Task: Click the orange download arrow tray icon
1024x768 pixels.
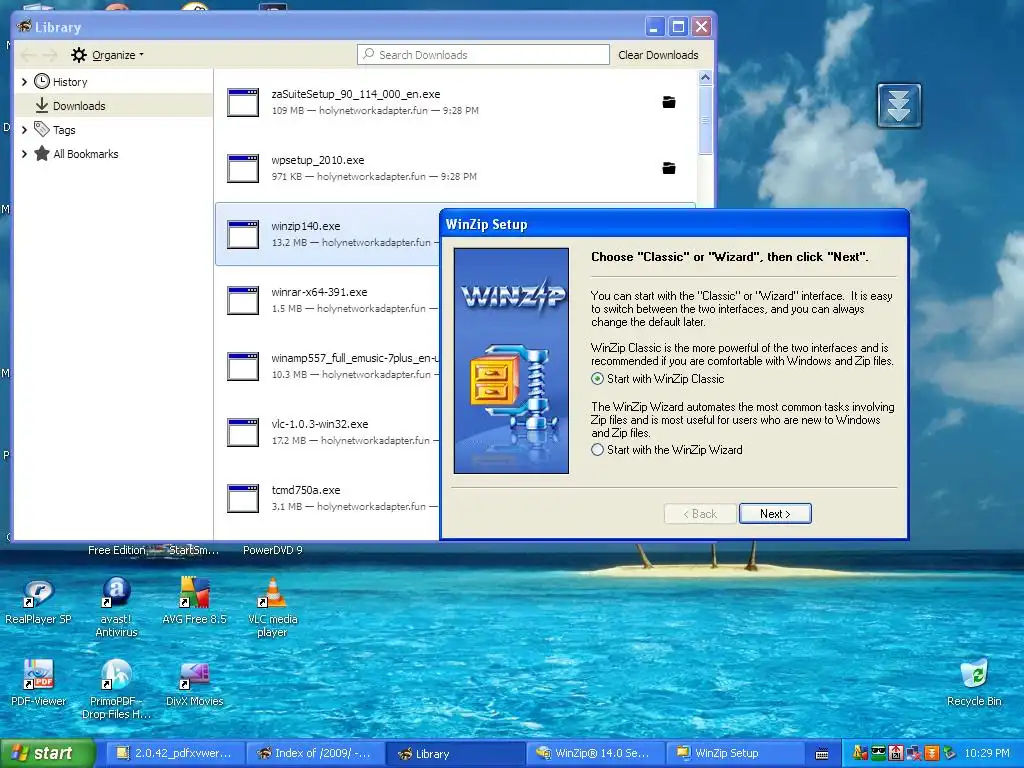Action: 931,754
